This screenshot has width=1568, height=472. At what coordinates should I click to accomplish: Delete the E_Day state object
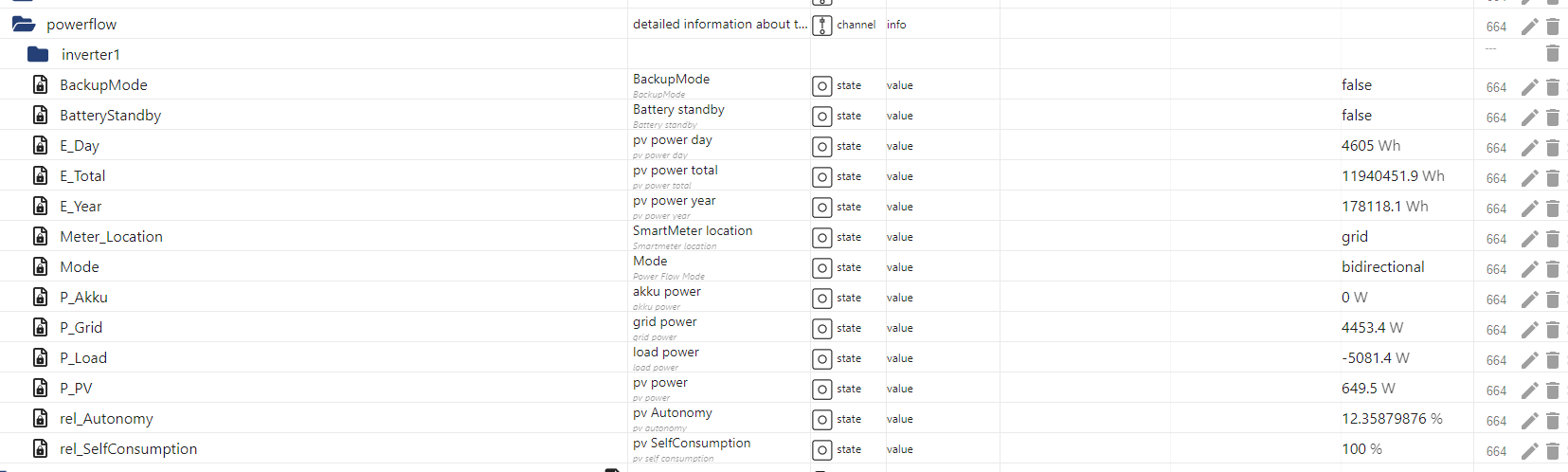coord(1553,148)
